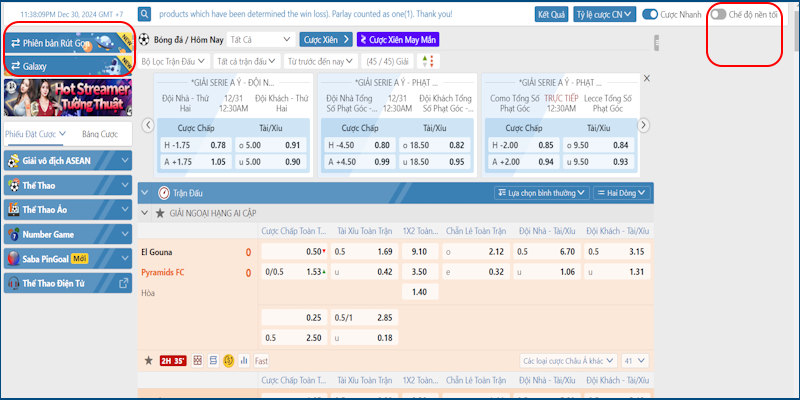Click the Kết Quả button
Viewport: 800px width, 400px height.
[x=551, y=15]
